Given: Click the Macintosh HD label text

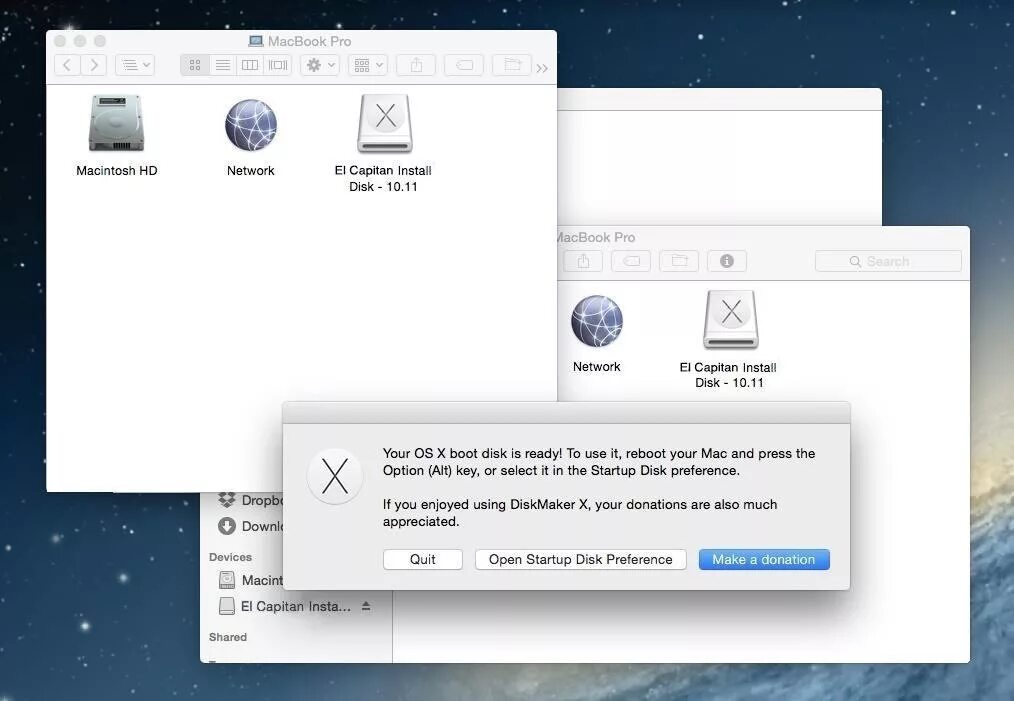Looking at the screenshot, I should (x=116, y=171).
